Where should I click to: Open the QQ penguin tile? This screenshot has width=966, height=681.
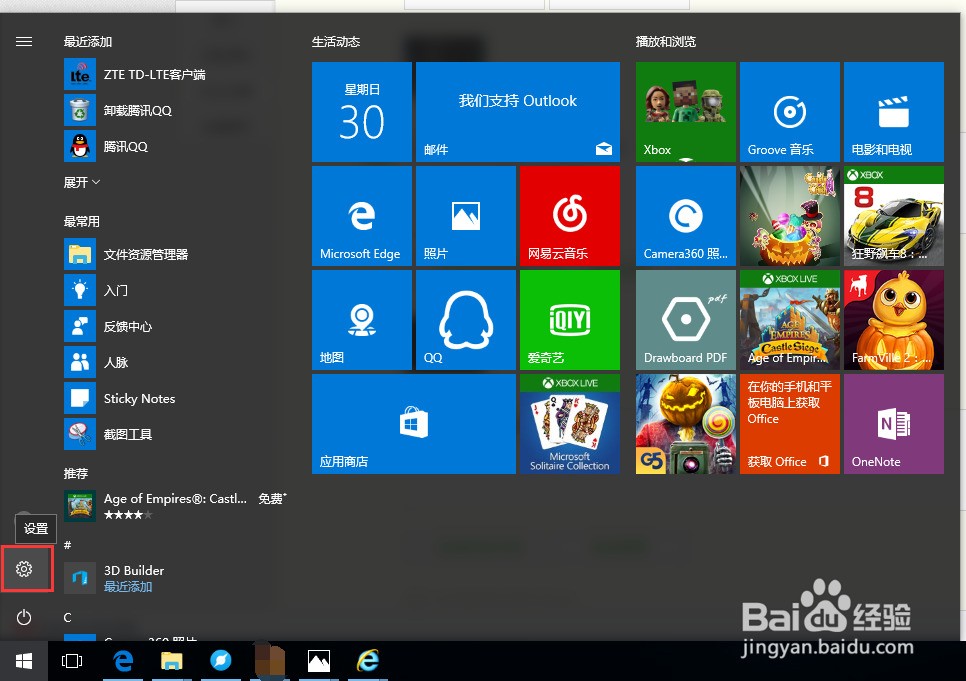coord(466,320)
